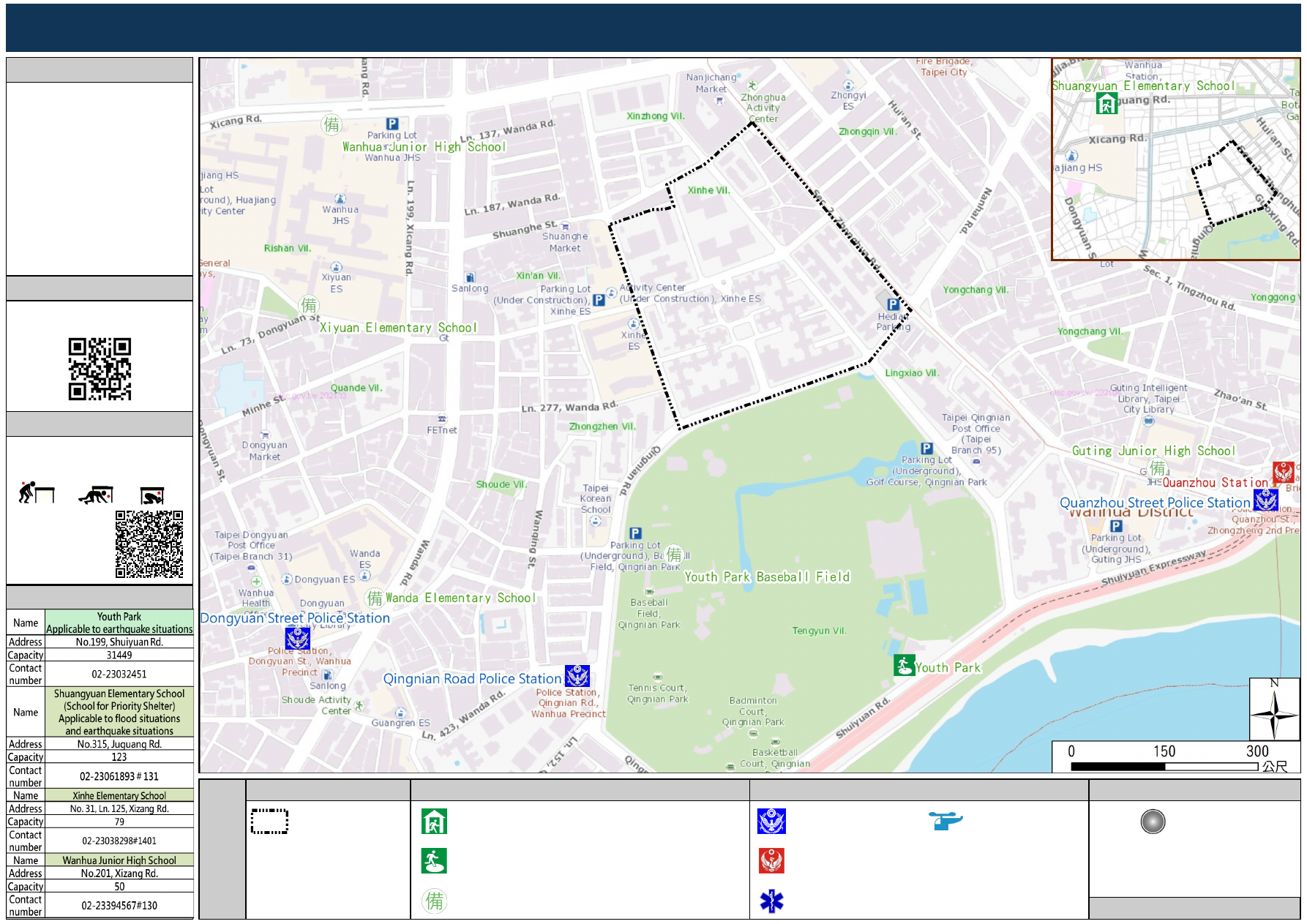This screenshot has width=1307, height=924.
Task: Click the dashed boundary box legend symbol
Action: 269,822
